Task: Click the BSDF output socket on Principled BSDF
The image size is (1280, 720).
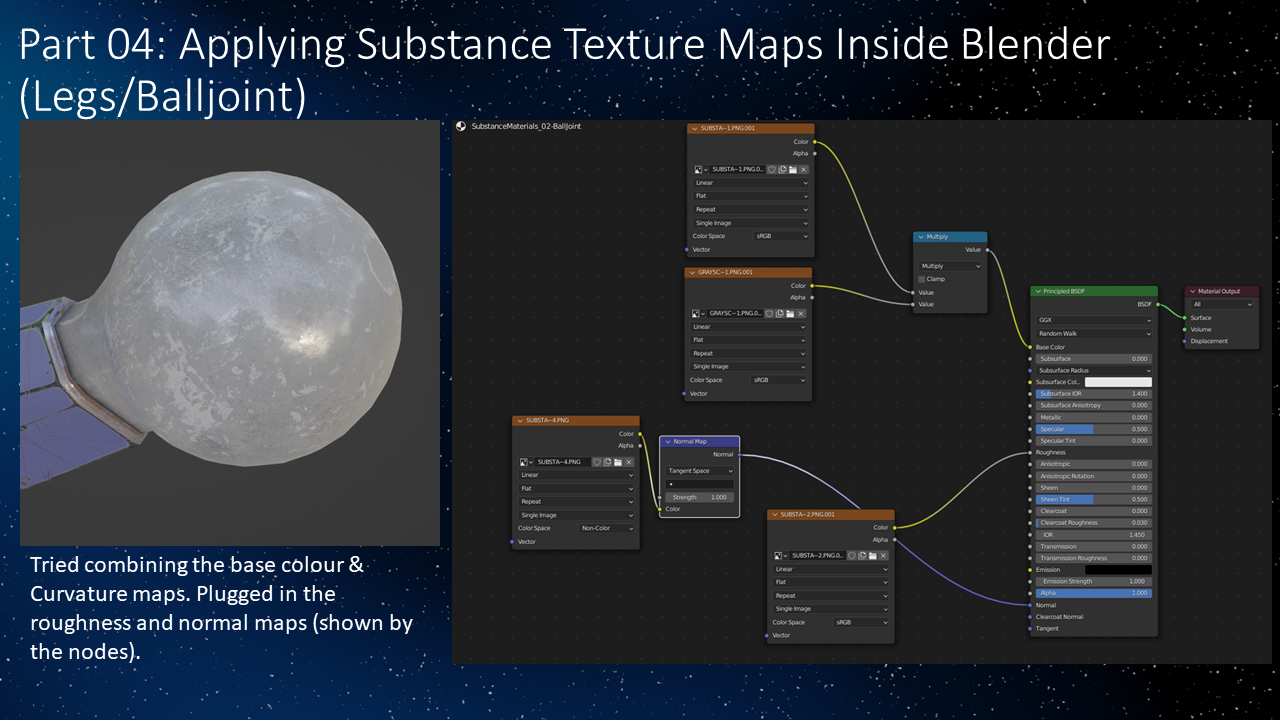Action: pos(1157,304)
